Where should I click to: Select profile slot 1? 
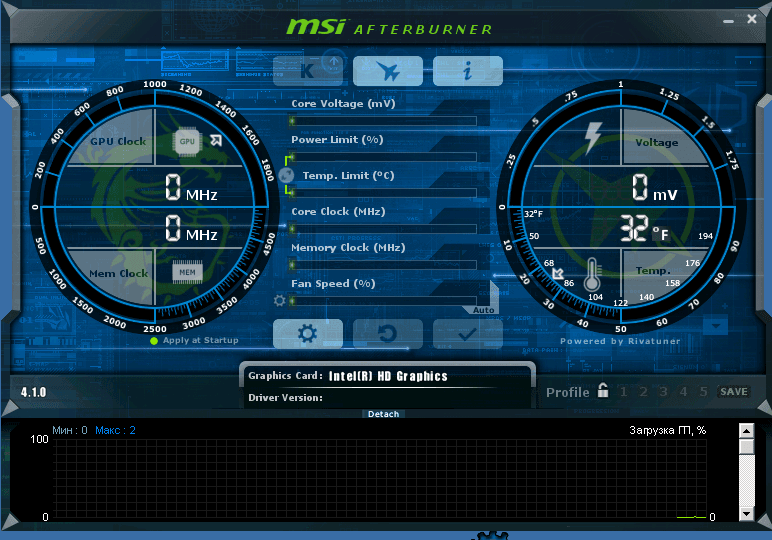[x=624, y=392]
